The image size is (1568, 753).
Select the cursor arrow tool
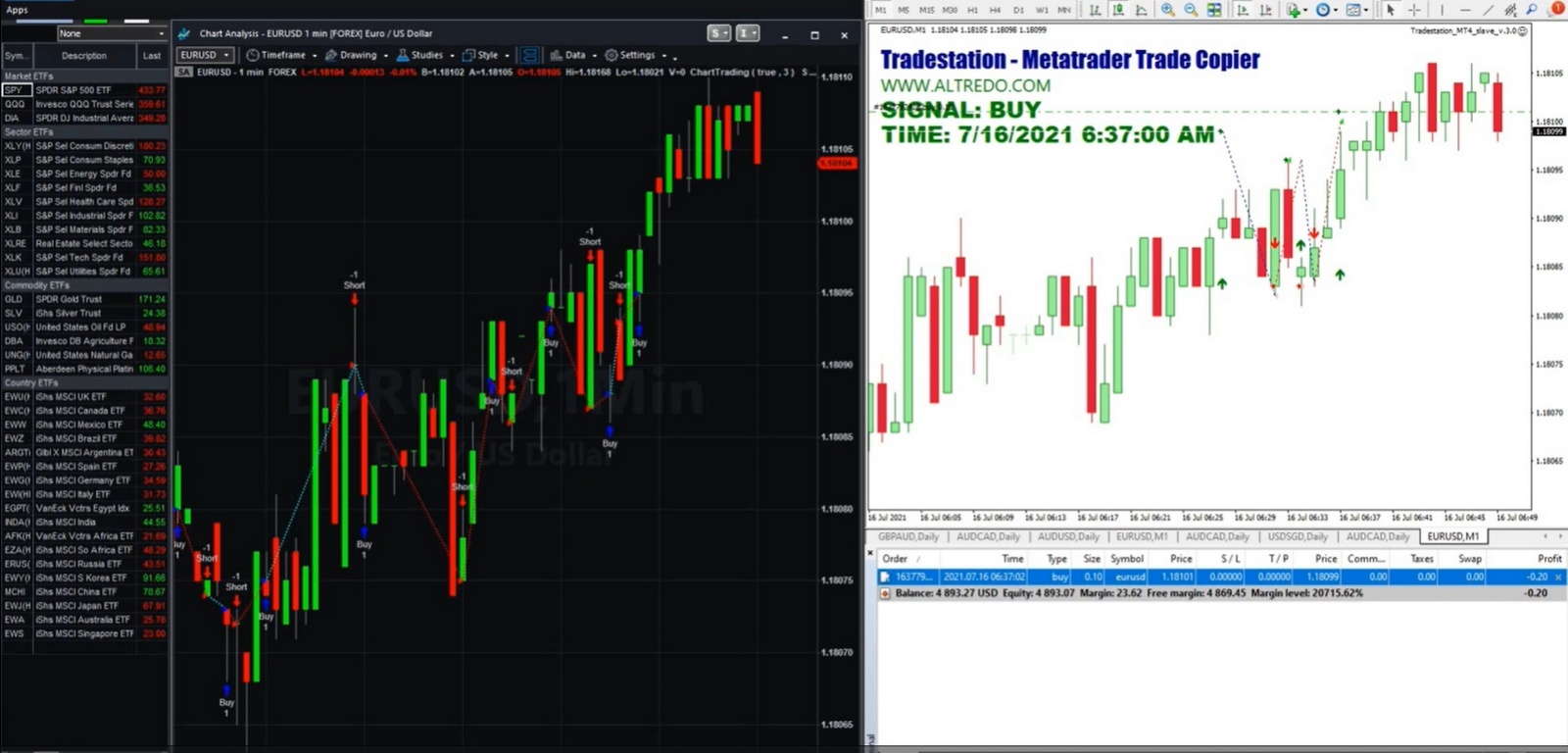(1390, 10)
